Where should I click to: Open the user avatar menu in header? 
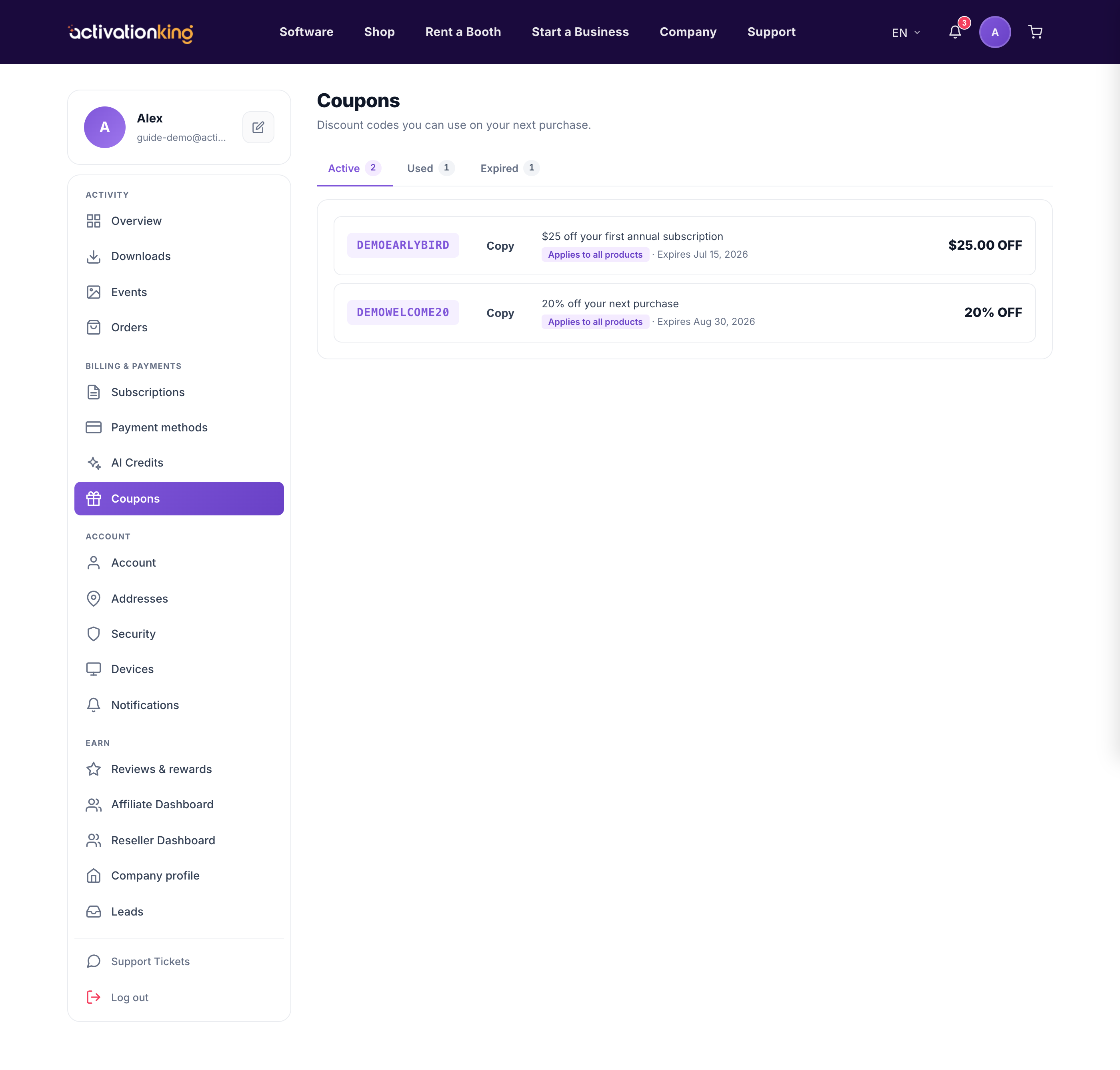[994, 32]
